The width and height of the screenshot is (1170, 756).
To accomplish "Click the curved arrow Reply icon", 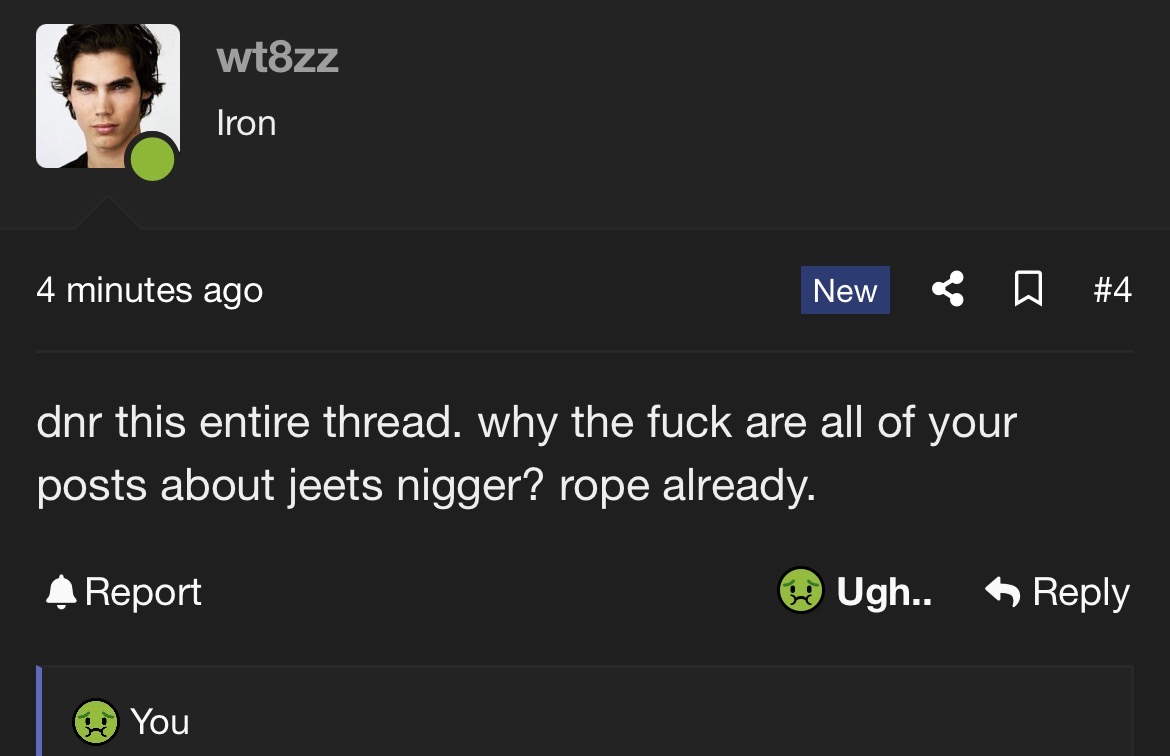I will click(x=1002, y=593).
